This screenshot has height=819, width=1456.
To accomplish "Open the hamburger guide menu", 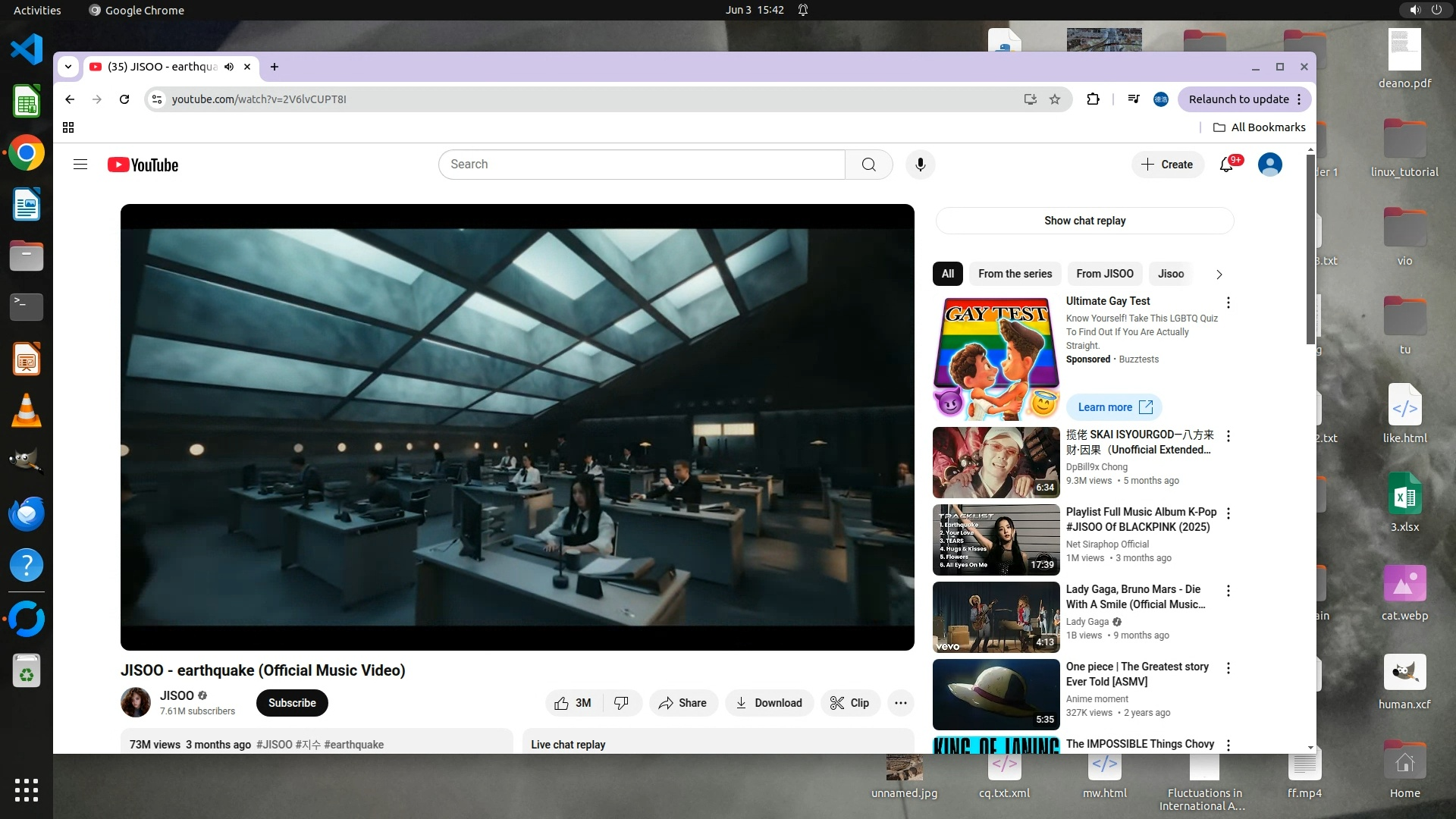I will pos(80,165).
